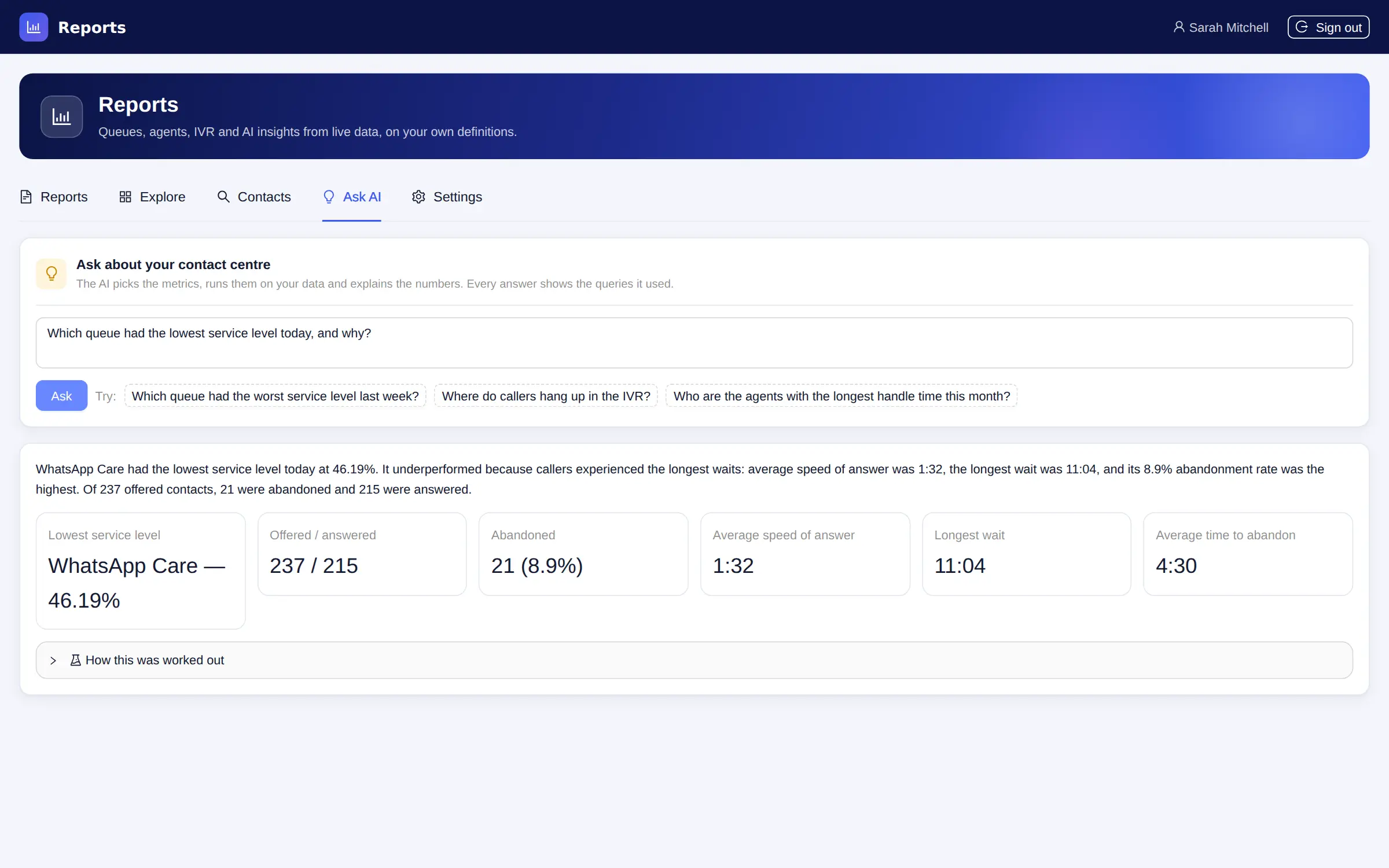
Task: Click the '11:04' longest wait value
Action: (x=960, y=566)
